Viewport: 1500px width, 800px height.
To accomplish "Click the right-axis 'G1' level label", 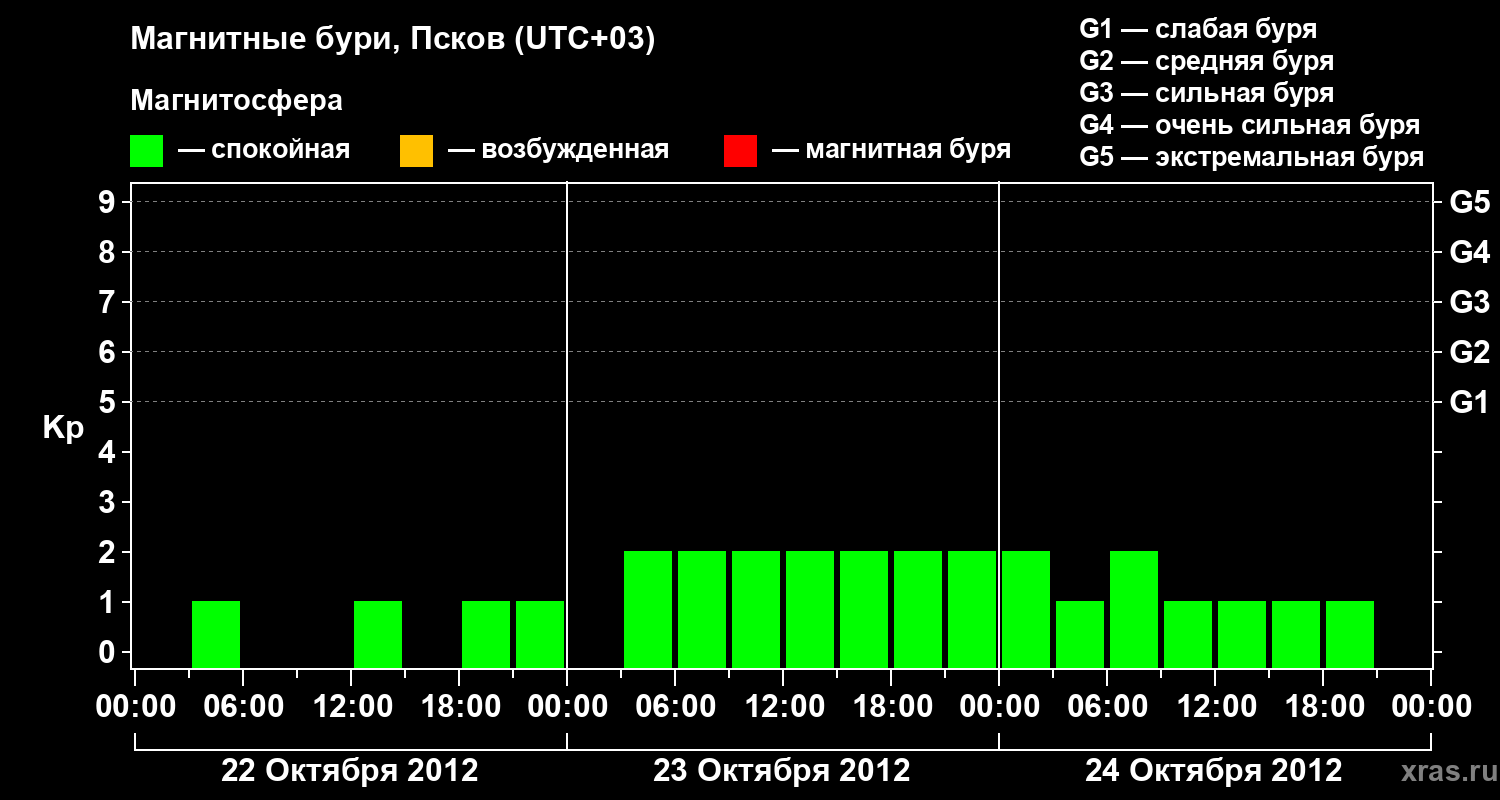I will coord(1469,402).
